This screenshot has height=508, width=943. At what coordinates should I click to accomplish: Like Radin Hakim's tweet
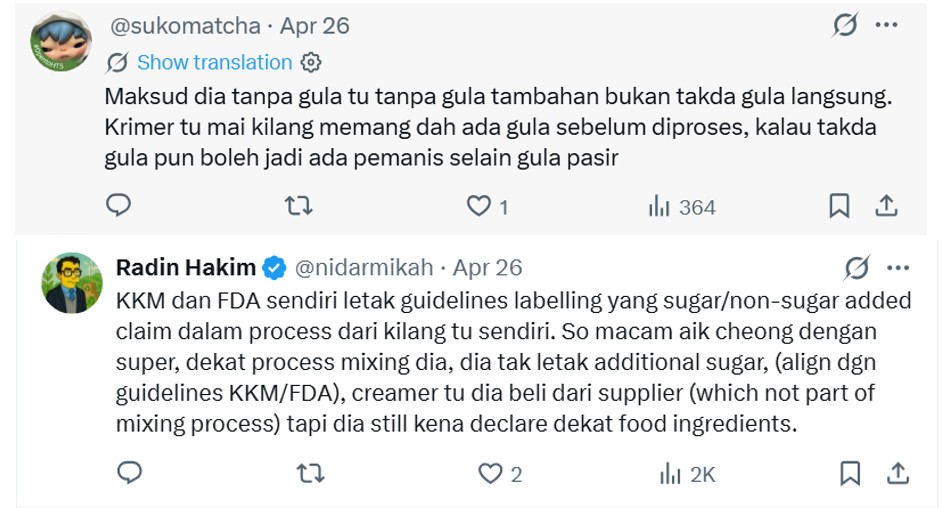tap(490, 473)
